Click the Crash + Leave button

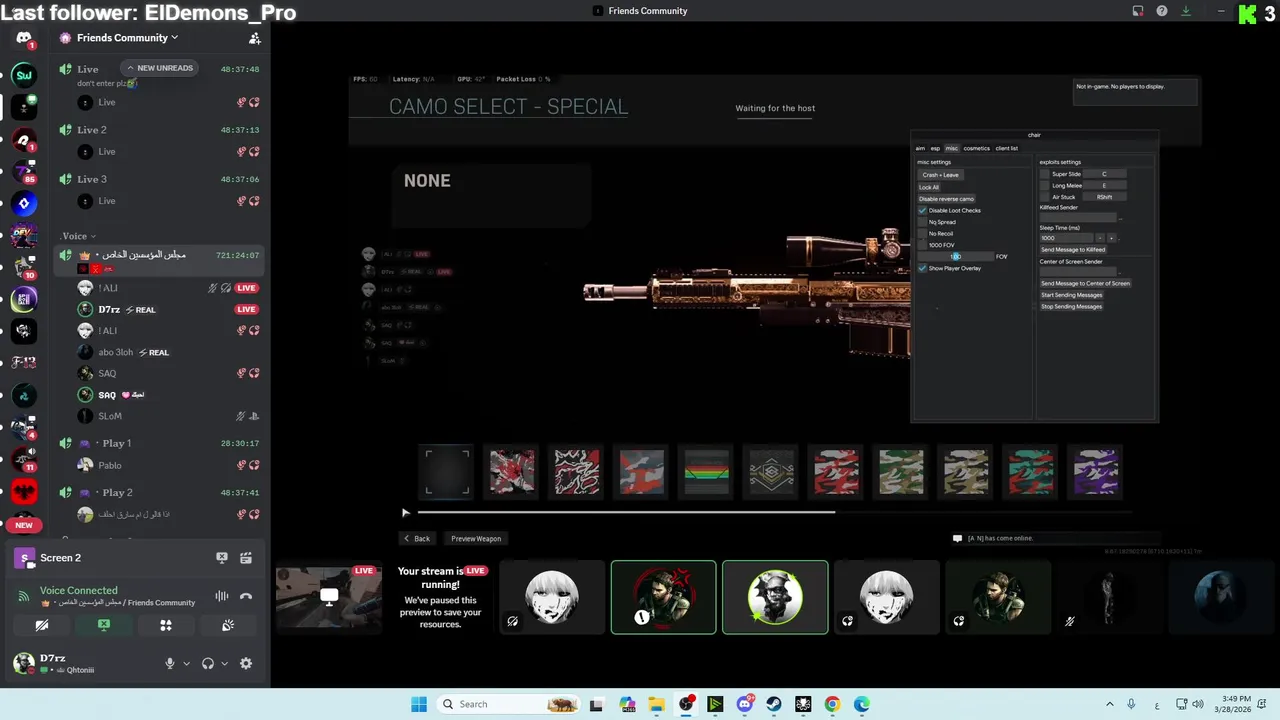(941, 175)
